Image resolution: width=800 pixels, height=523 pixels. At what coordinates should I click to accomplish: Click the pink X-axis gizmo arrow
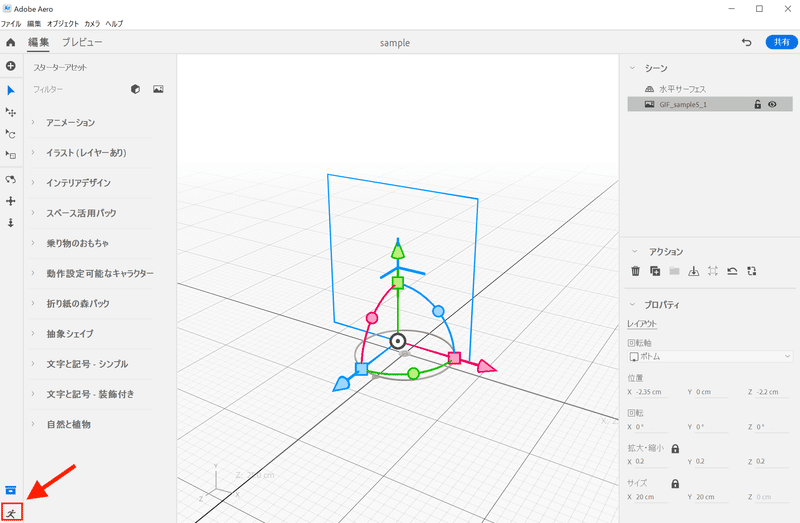point(486,366)
